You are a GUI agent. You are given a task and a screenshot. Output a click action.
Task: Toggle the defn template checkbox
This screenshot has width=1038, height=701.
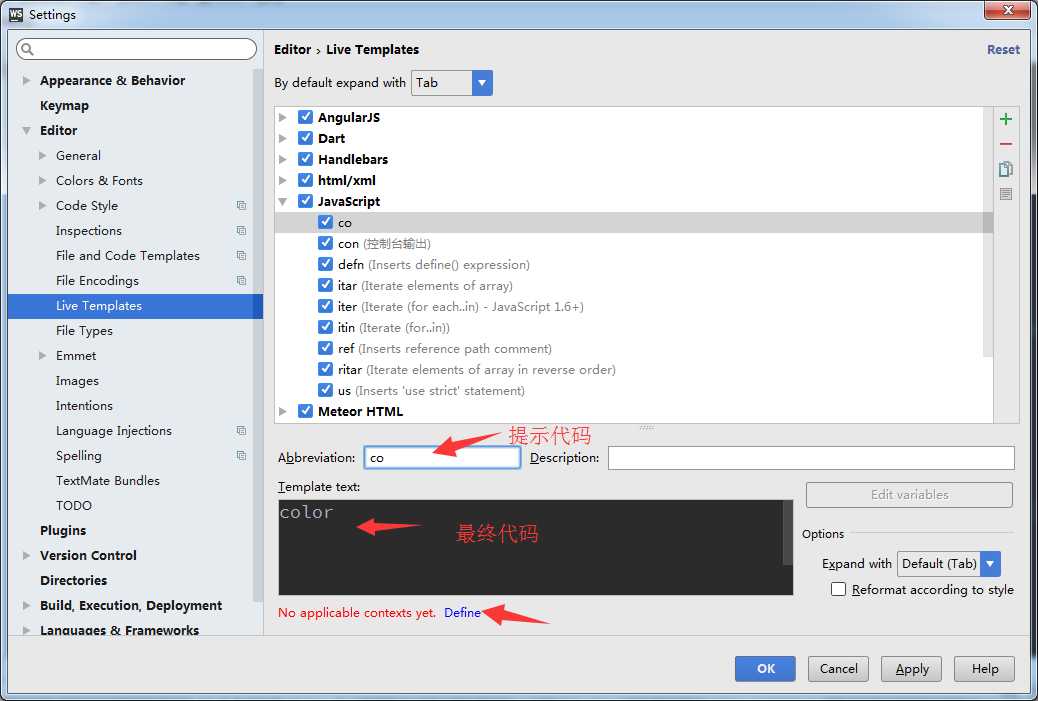click(x=325, y=264)
